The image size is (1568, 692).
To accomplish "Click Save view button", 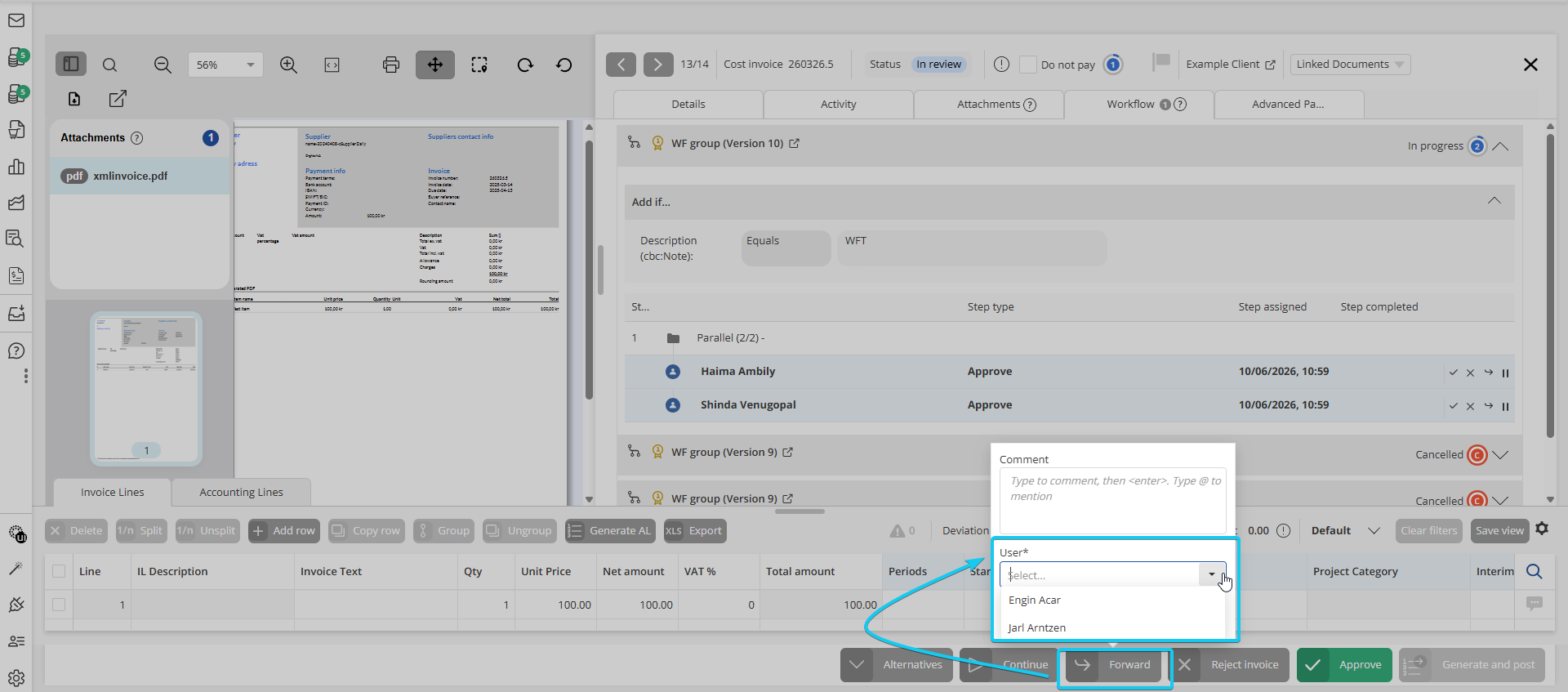I will coord(1499,531).
